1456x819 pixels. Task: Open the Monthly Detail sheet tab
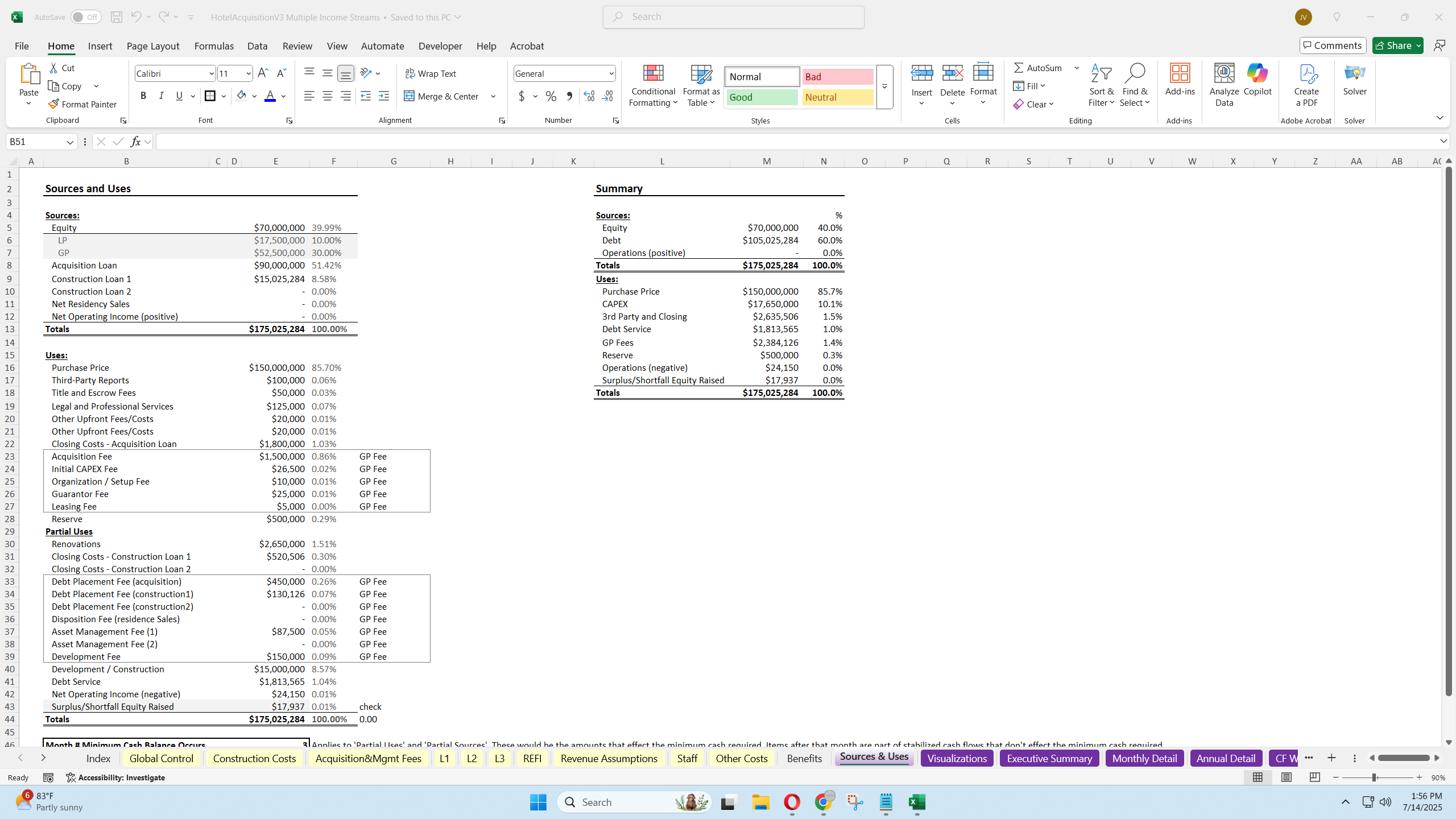[1144, 758]
